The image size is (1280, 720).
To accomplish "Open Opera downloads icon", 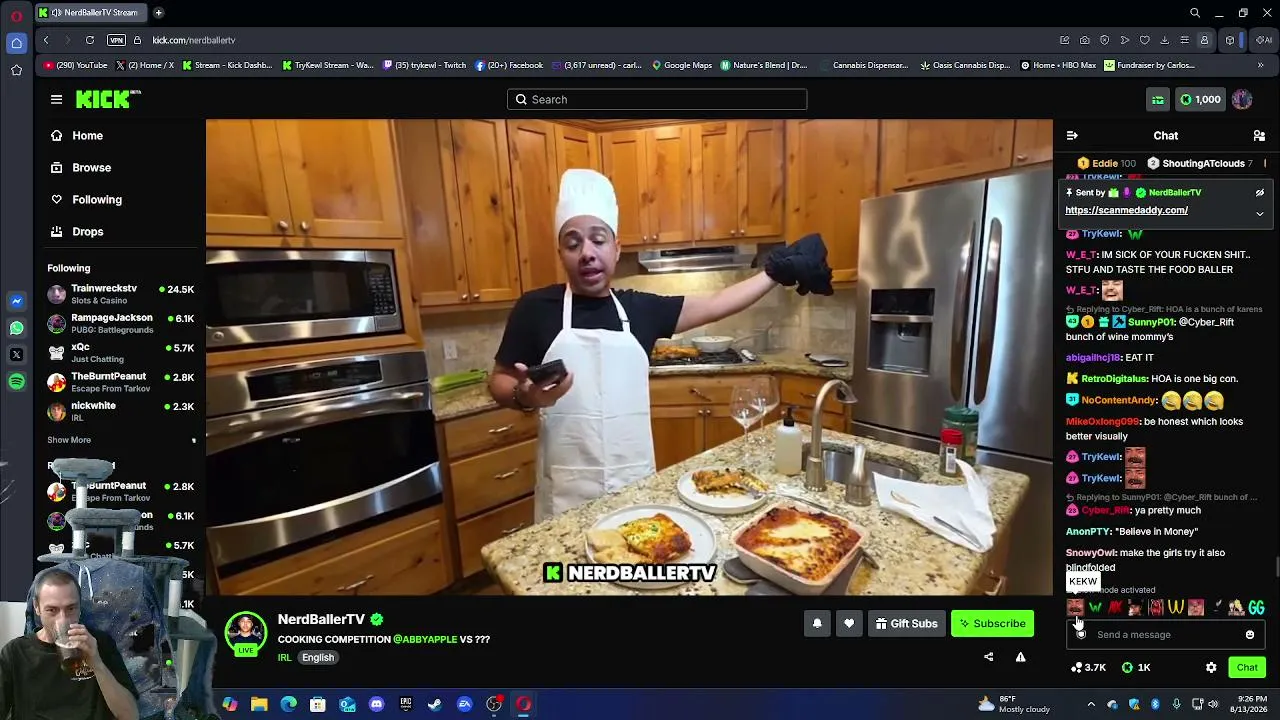I will tap(1164, 40).
